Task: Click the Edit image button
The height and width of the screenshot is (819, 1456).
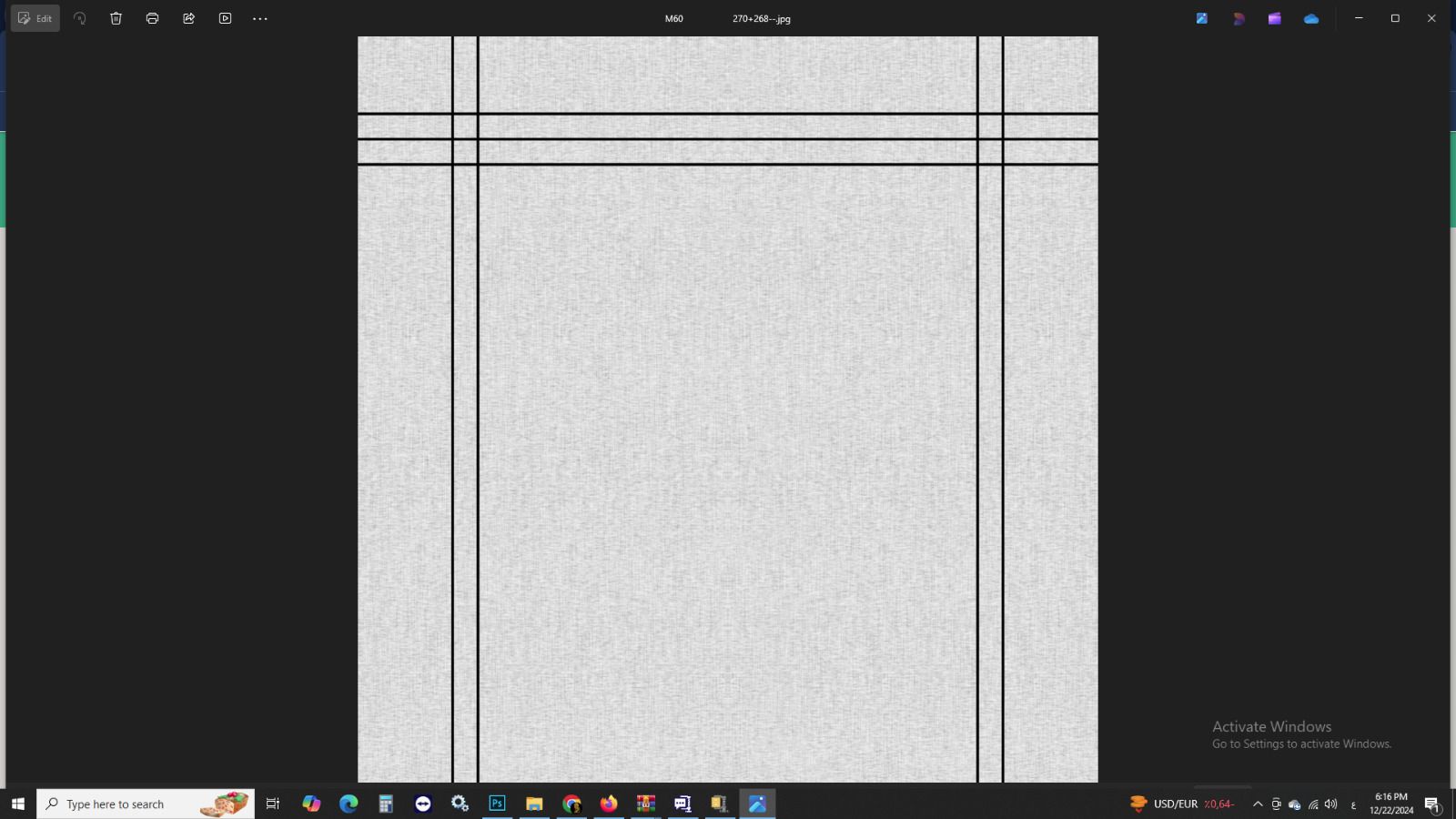Action: pyautogui.click(x=35, y=18)
